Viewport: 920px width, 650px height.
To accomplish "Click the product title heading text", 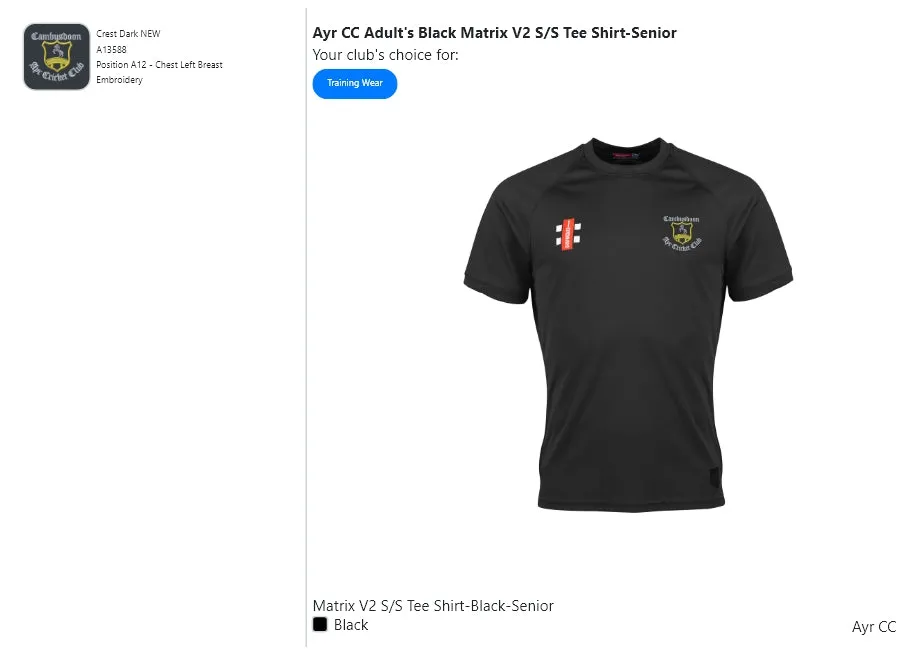I will tap(495, 33).
